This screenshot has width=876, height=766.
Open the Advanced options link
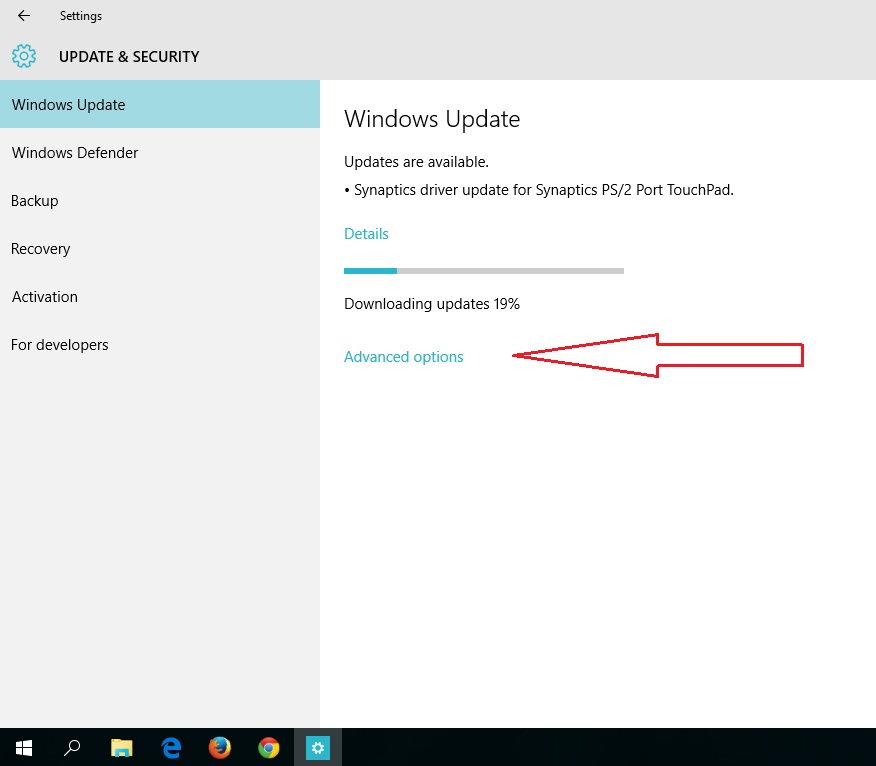(404, 357)
